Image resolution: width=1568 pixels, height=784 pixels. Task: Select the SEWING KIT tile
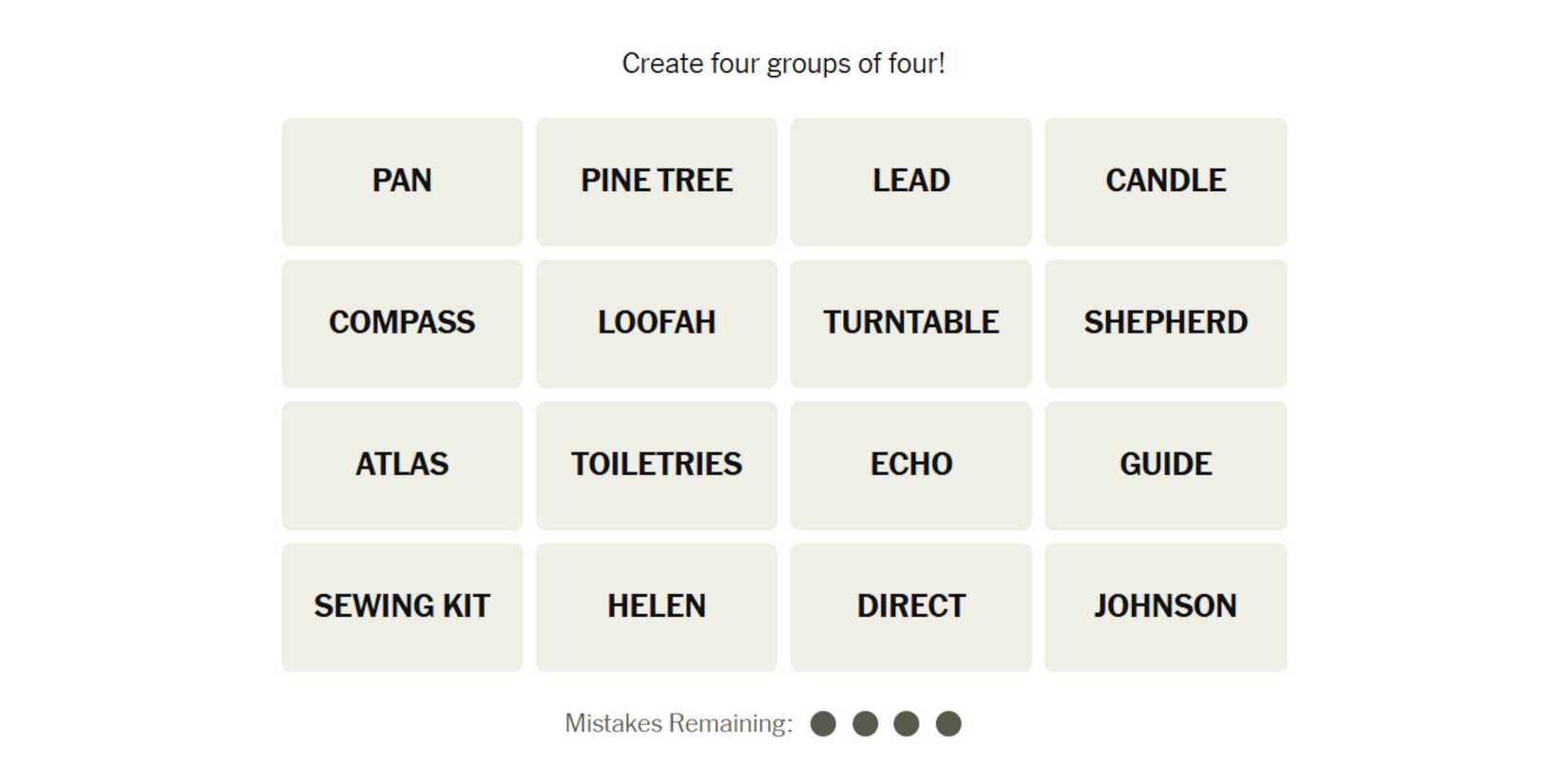point(402,606)
